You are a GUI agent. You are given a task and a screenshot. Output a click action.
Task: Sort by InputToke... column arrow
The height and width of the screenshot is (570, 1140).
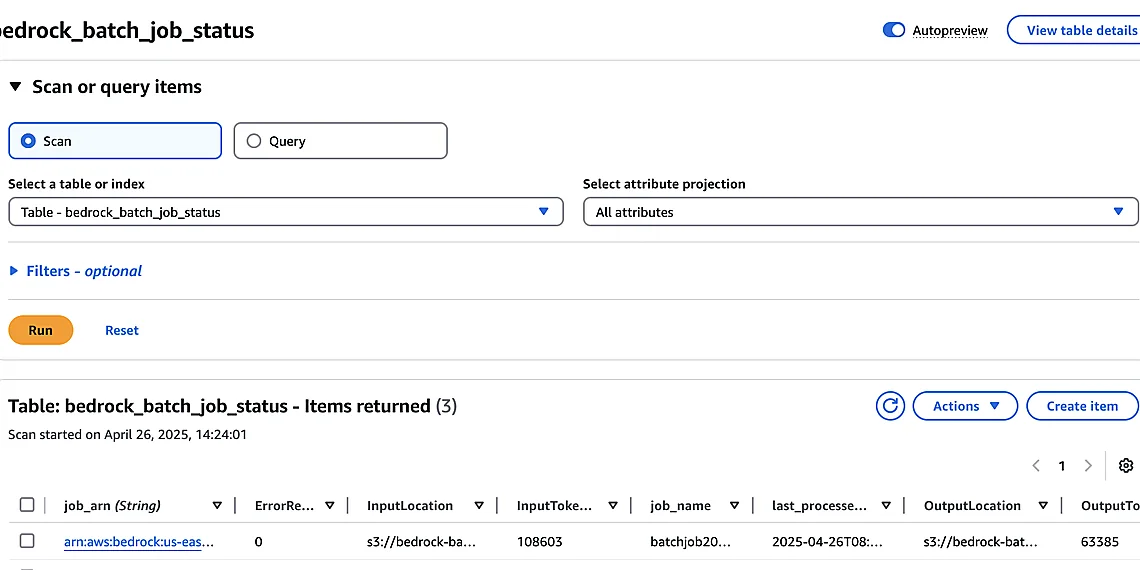[x=613, y=505]
